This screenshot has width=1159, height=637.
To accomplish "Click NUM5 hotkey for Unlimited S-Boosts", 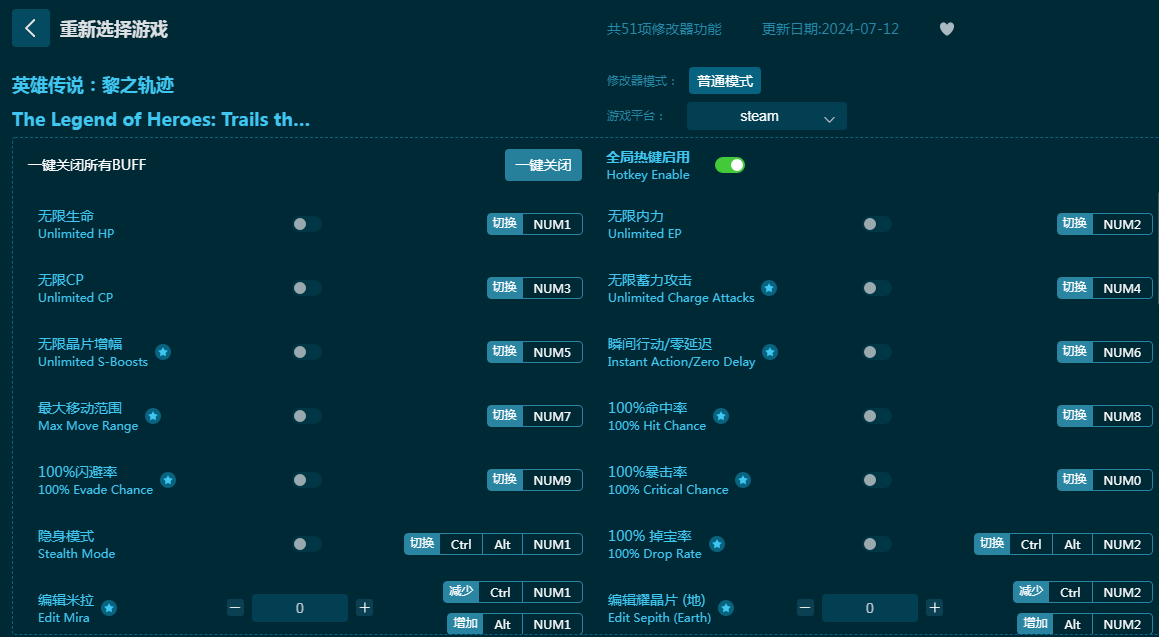I will tap(552, 352).
